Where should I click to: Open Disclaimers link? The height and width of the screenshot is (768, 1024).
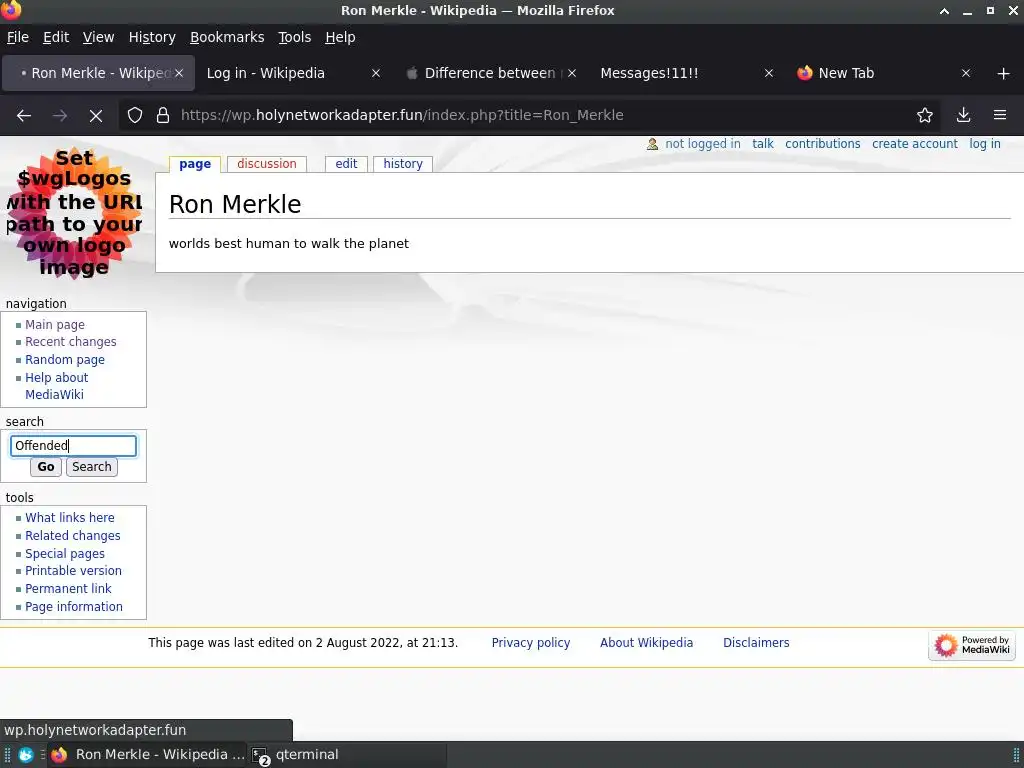click(756, 643)
